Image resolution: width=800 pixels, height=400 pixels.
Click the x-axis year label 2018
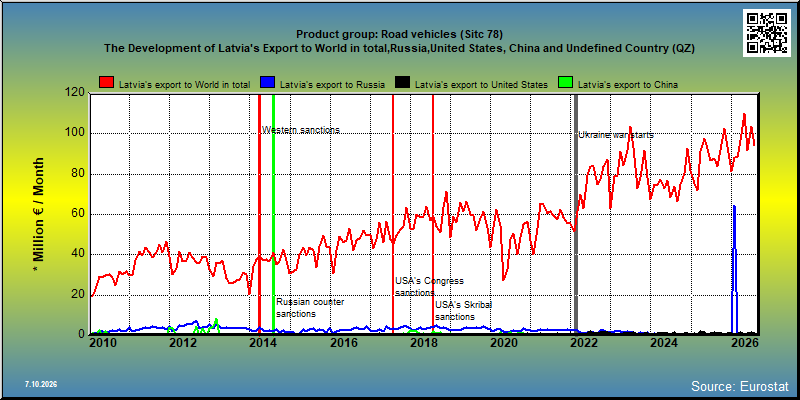pyautogui.click(x=424, y=343)
